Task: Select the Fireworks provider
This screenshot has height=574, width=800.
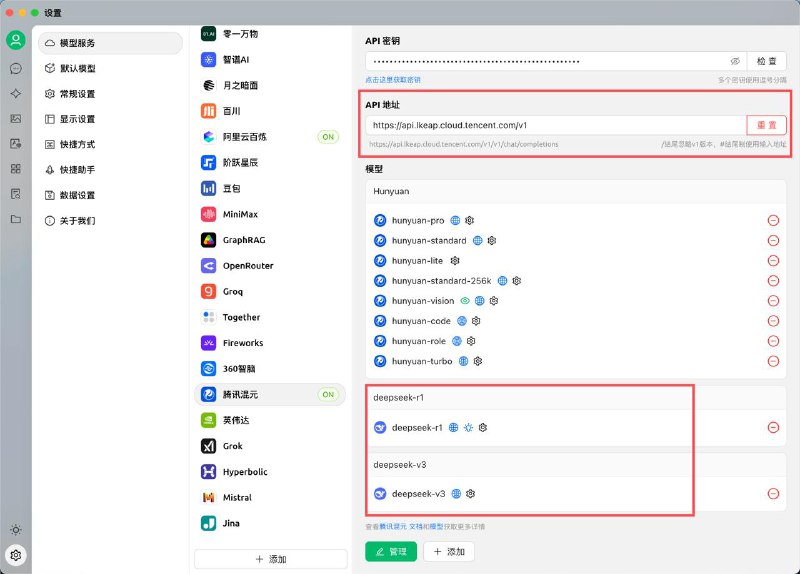Action: [x=270, y=343]
